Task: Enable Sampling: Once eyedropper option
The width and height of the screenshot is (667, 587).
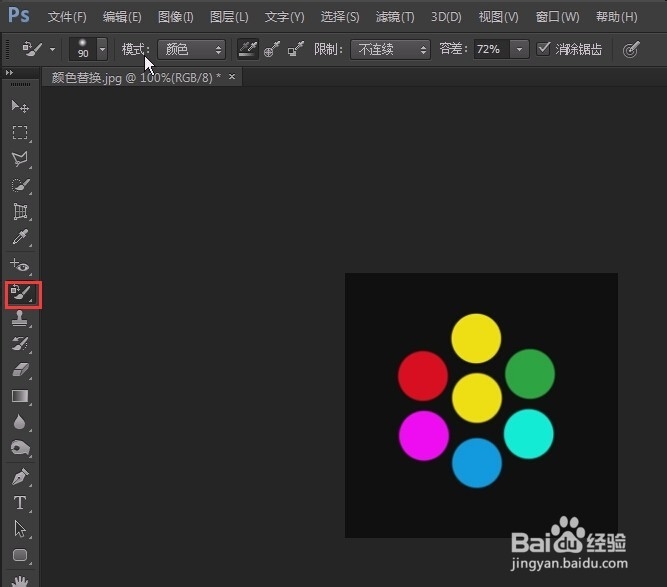Action: coord(272,49)
